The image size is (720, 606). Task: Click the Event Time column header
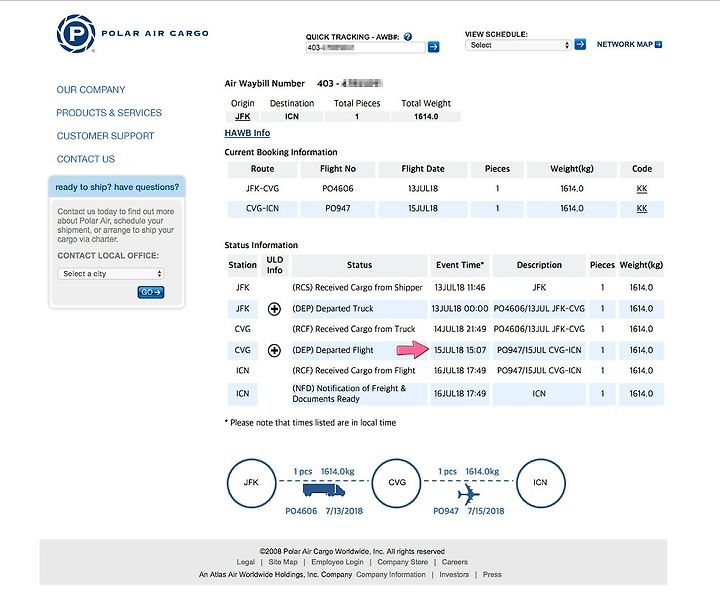(460, 265)
